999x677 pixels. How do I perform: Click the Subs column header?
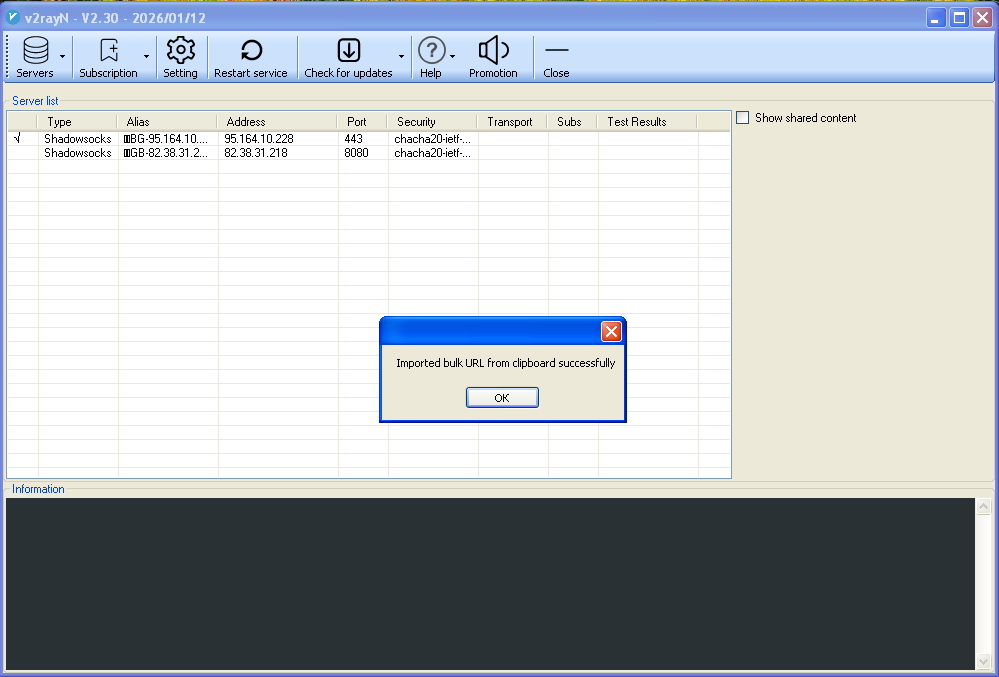[x=572, y=122]
